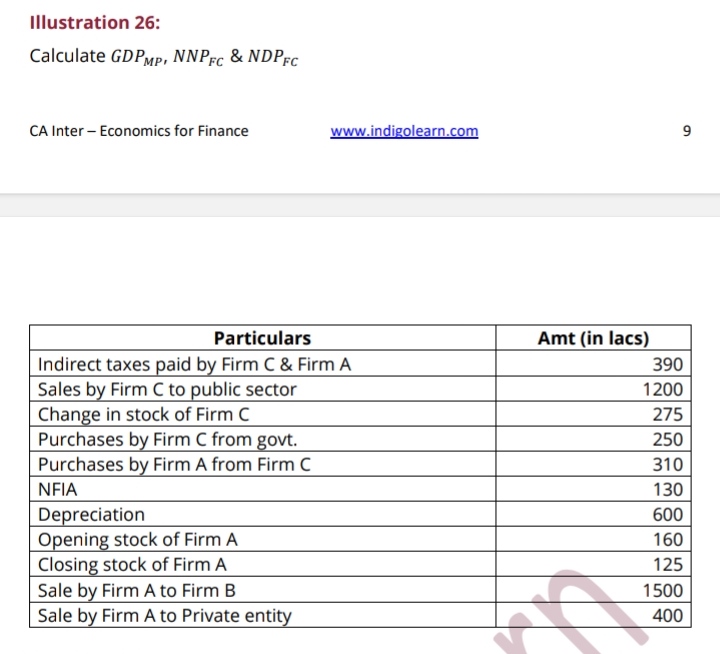Click the Illustration 26 heading
The width and height of the screenshot is (720, 654).
(x=80, y=22)
